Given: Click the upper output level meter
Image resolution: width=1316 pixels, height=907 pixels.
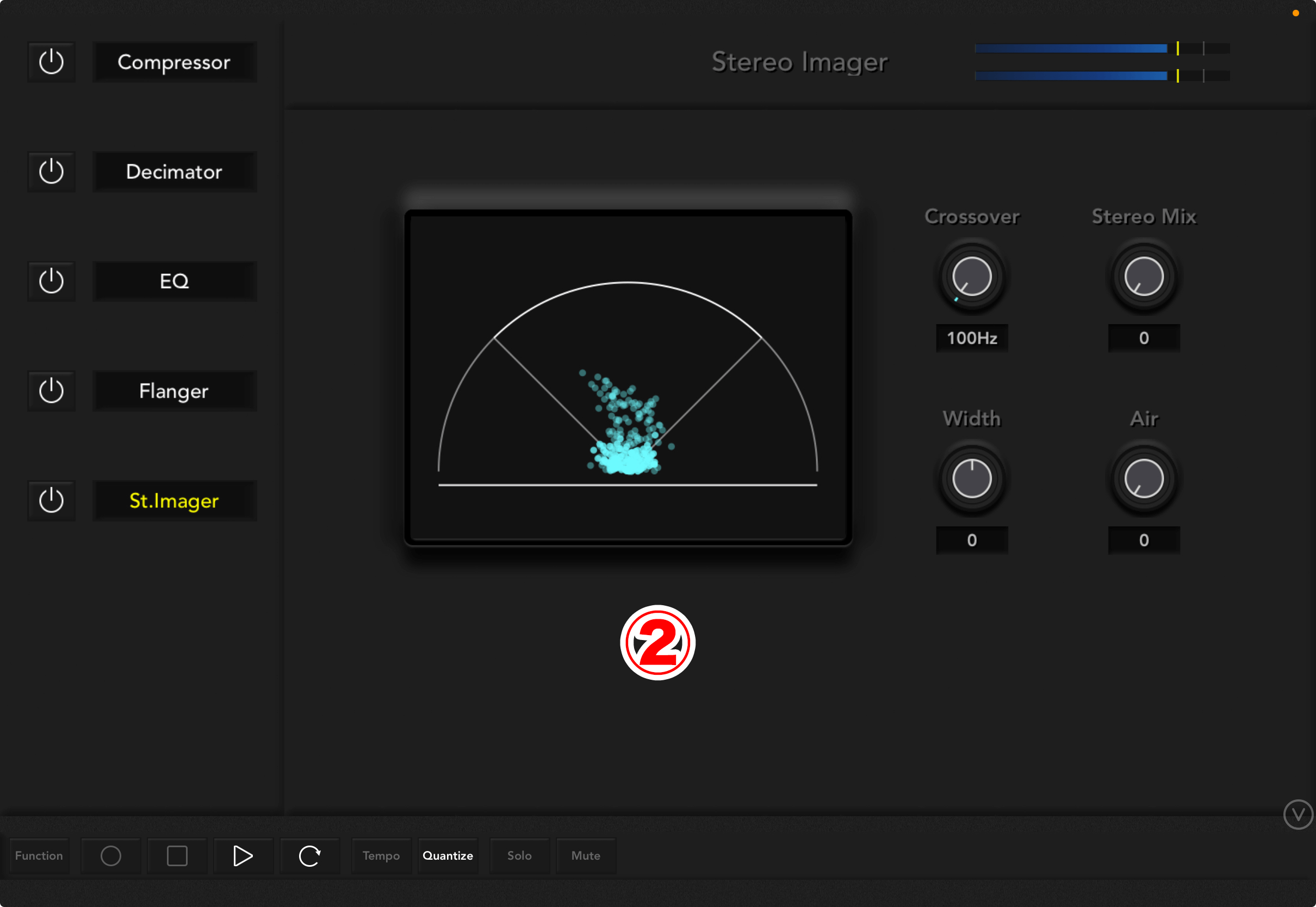Looking at the screenshot, I should pos(1102,48).
